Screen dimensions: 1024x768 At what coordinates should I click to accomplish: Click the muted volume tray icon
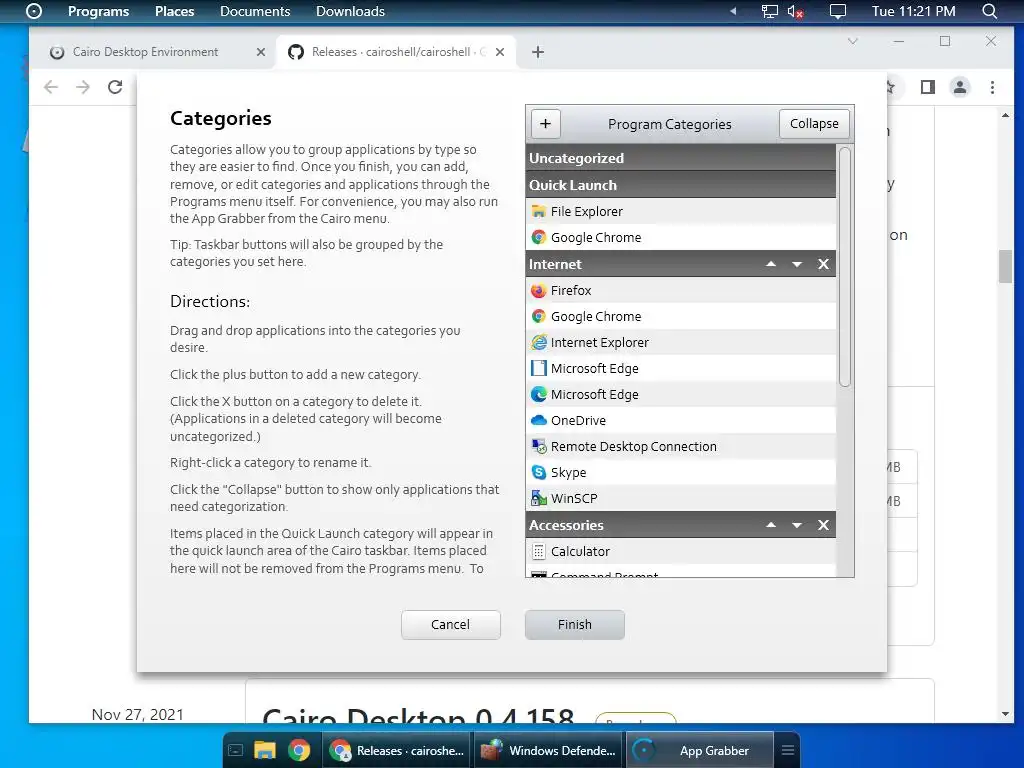(795, 11)
